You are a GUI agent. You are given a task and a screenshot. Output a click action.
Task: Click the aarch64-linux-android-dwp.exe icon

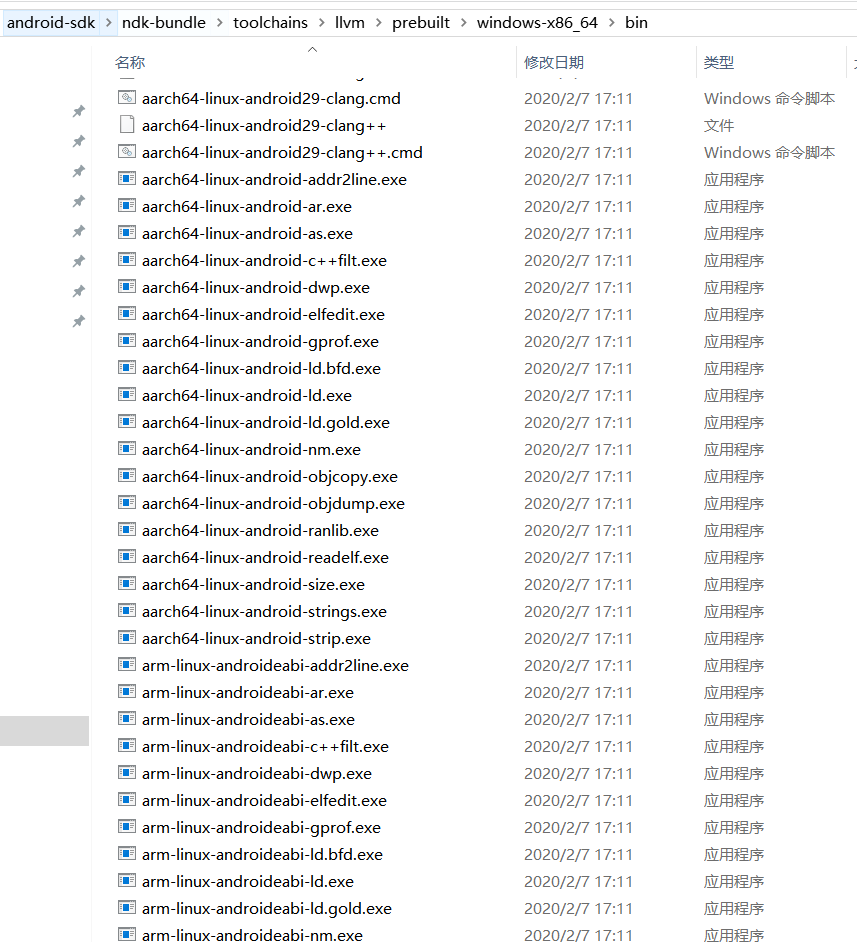(126, 286)
